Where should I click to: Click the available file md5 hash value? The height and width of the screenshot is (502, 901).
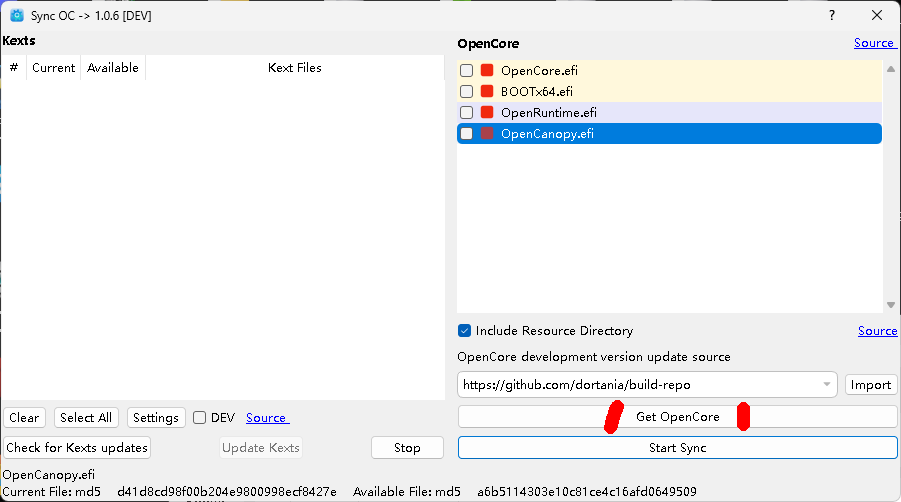click(587, 492)
